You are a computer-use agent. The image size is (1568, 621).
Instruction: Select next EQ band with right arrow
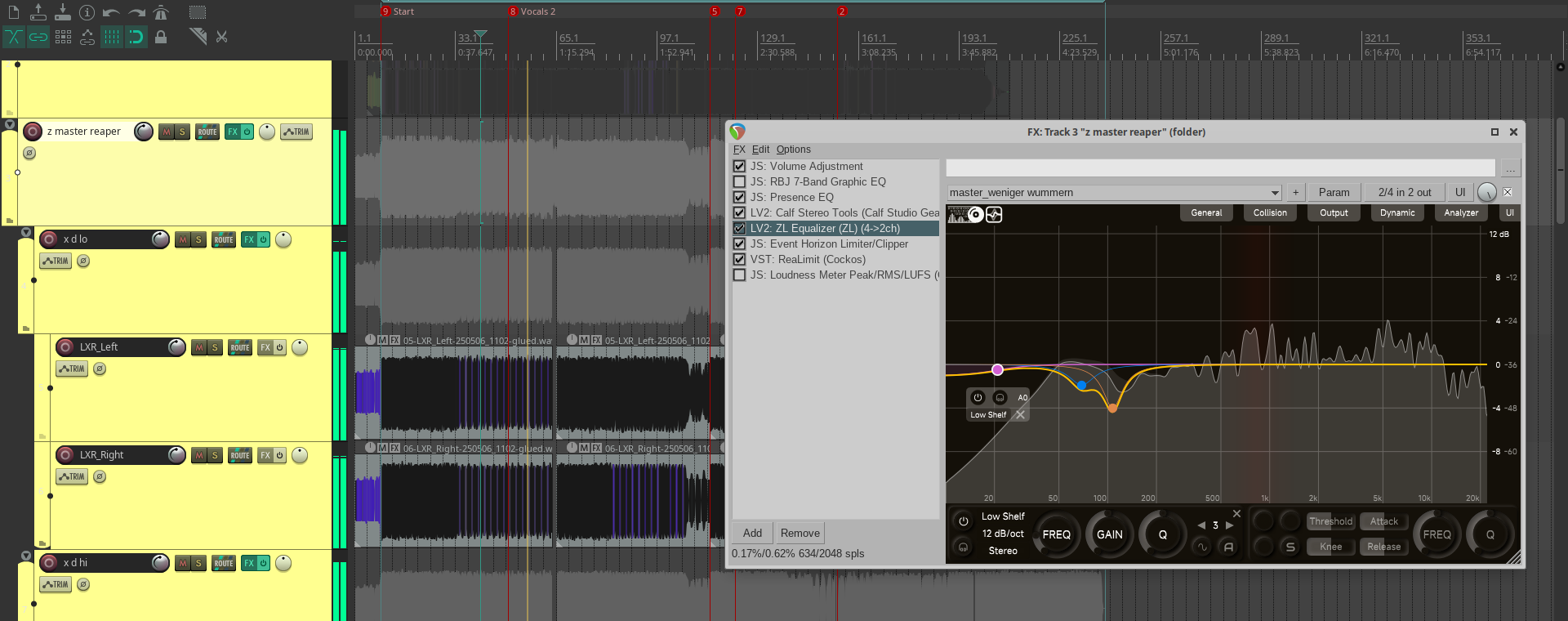pyautogui.click(x=1229, y=525)
